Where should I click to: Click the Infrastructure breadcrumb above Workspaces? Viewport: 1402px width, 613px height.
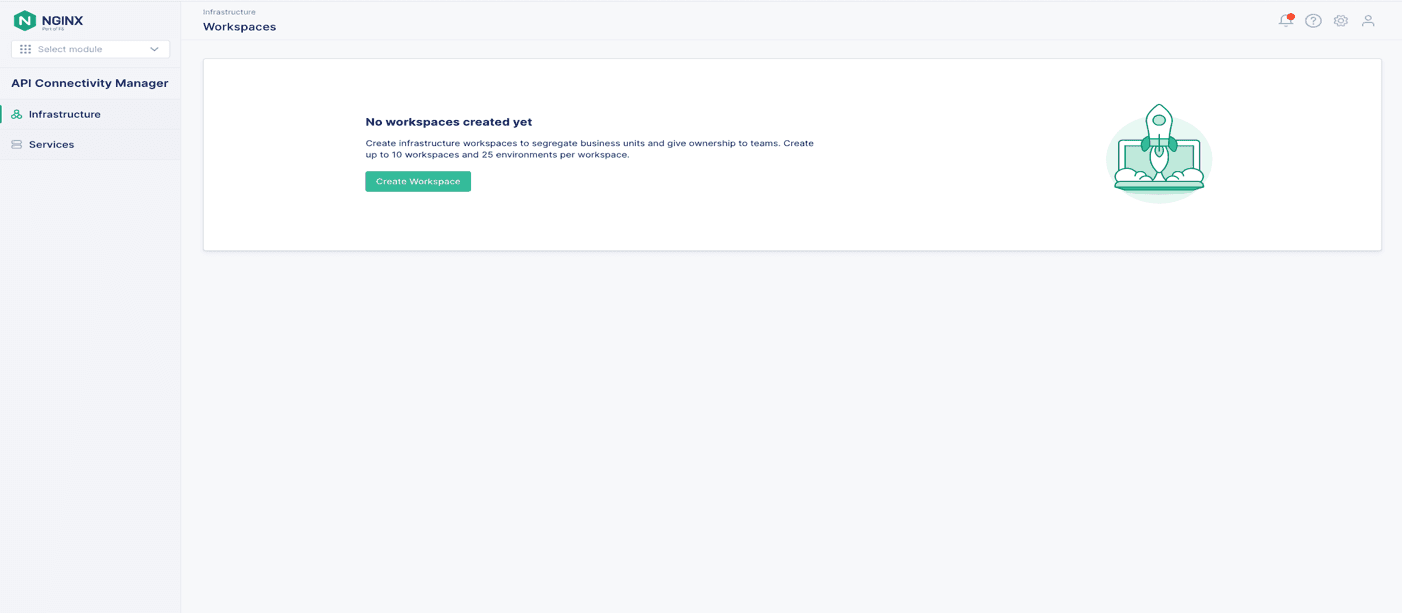click(x=229, y=12)
